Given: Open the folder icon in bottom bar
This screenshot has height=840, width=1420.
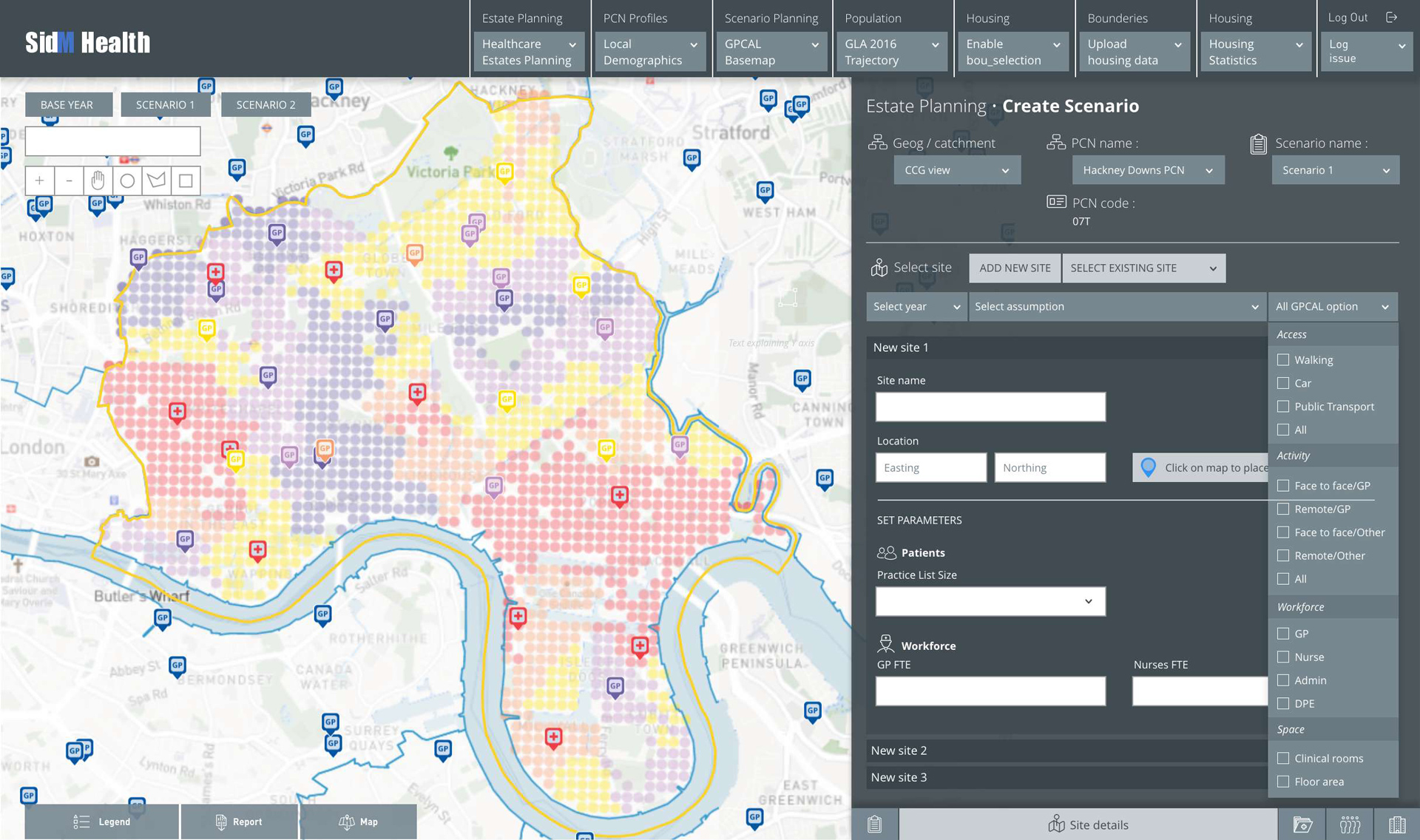Looking at the screenshot, I should coord(1302,824).
